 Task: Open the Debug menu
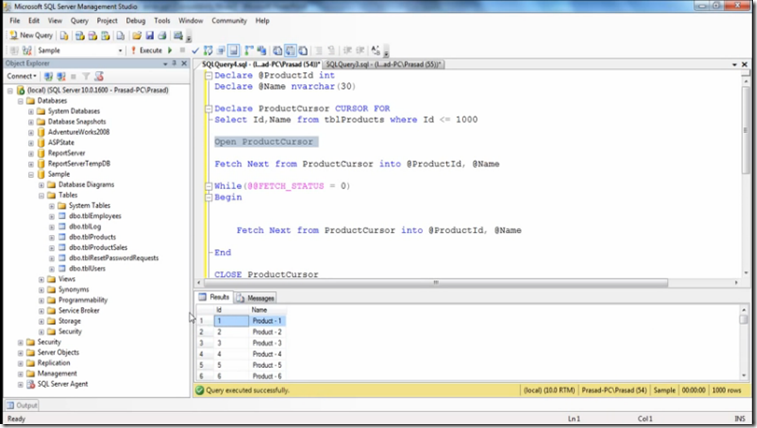(136, 21)
